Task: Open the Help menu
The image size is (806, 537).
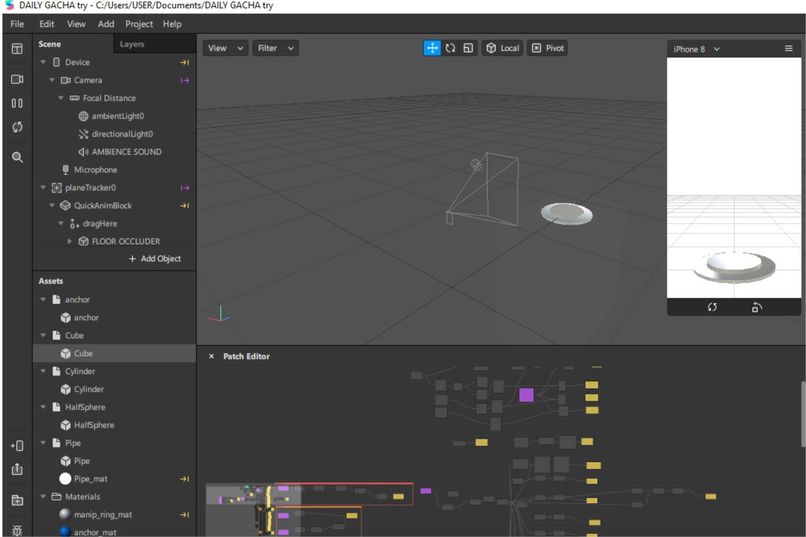Action: click(172, 24)
